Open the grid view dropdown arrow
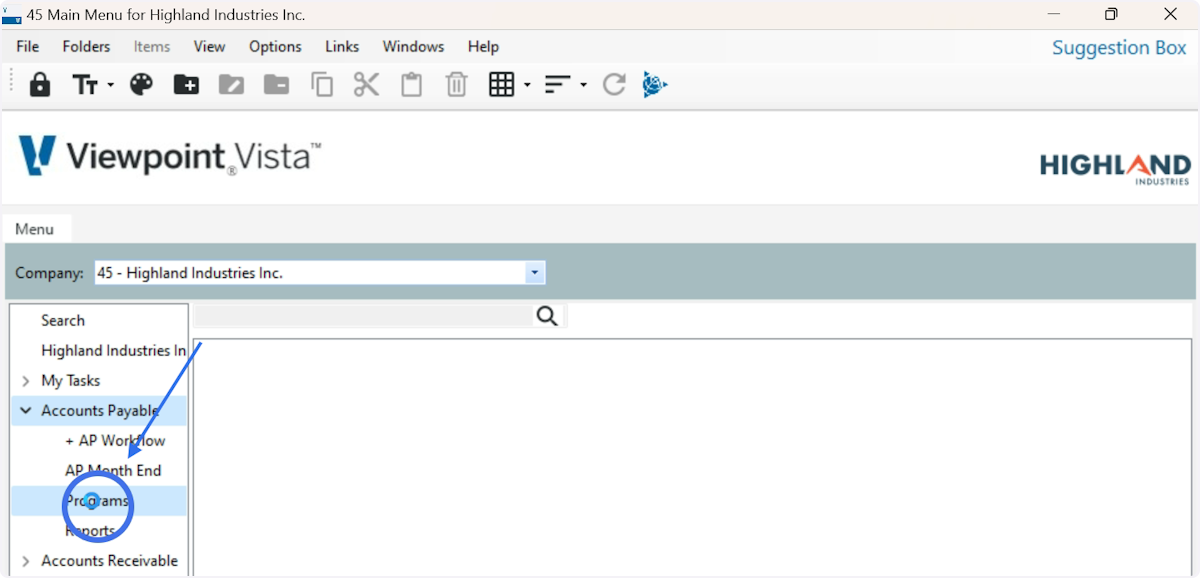Viewport: 1200px width, 578px height. (x=527, y=86)
